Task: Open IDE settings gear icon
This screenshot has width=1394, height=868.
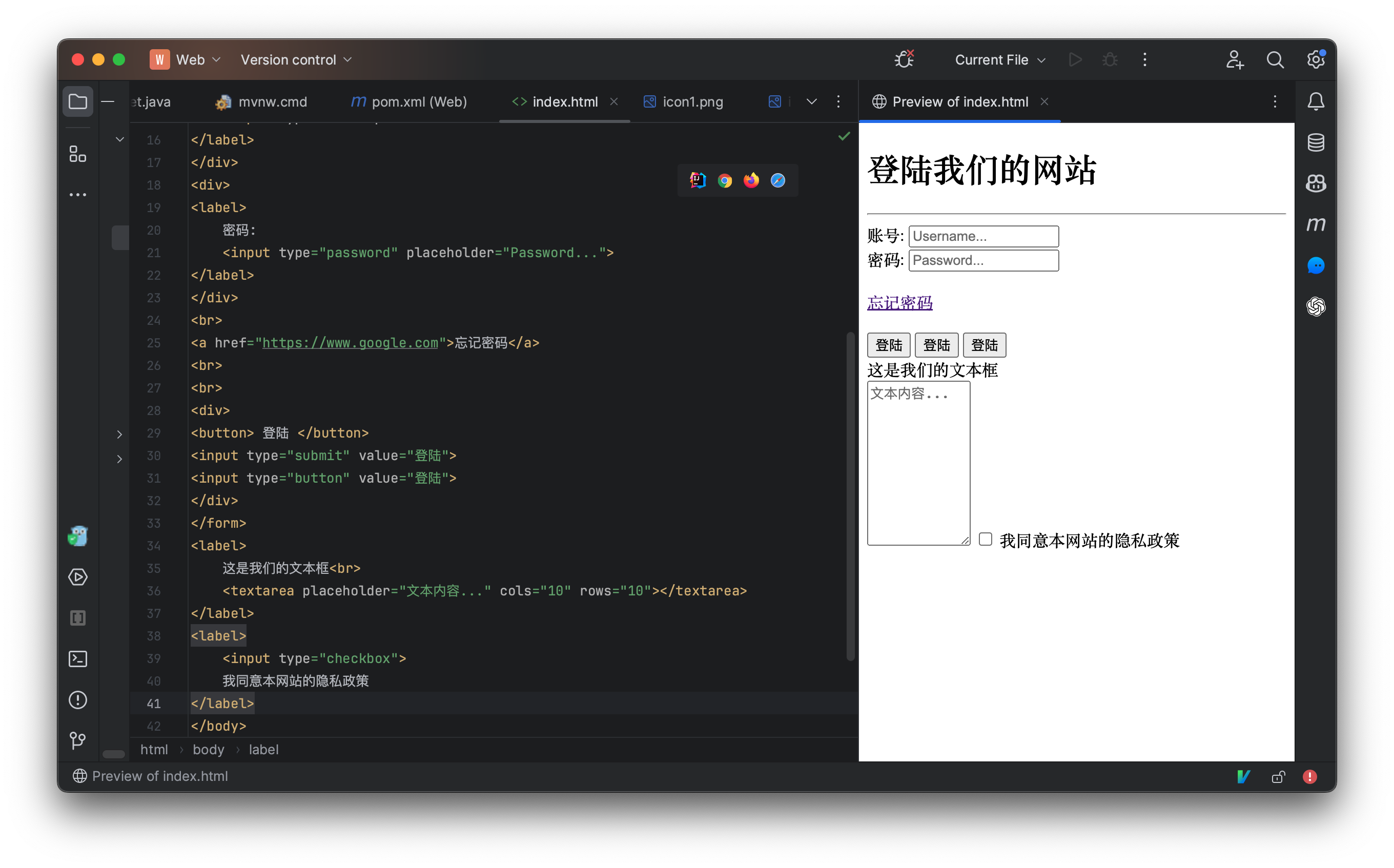Action: [1316, 59]
